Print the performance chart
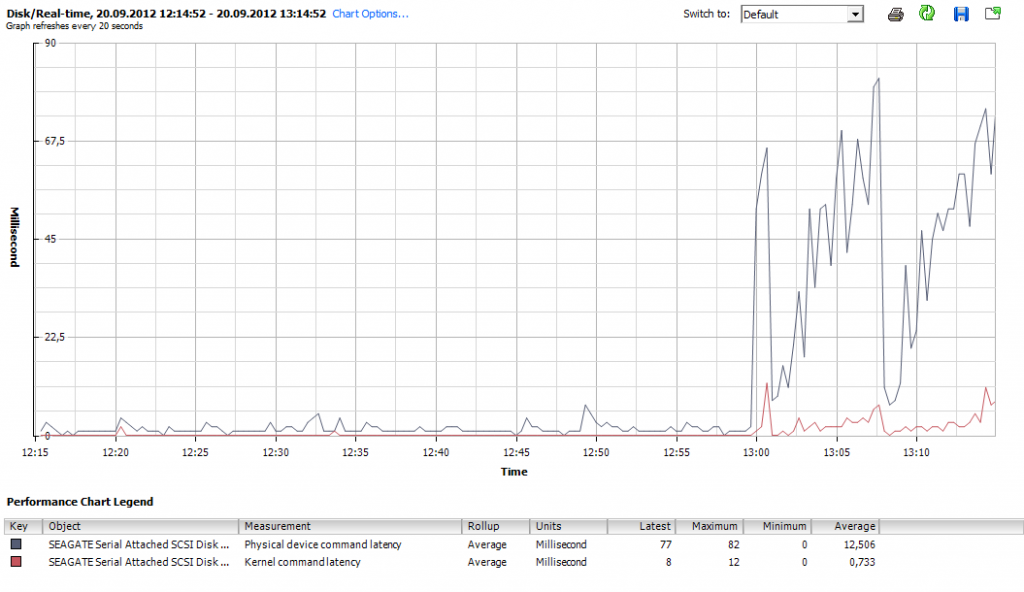This screenshot has width=1024, height=592. click(896, 14)
